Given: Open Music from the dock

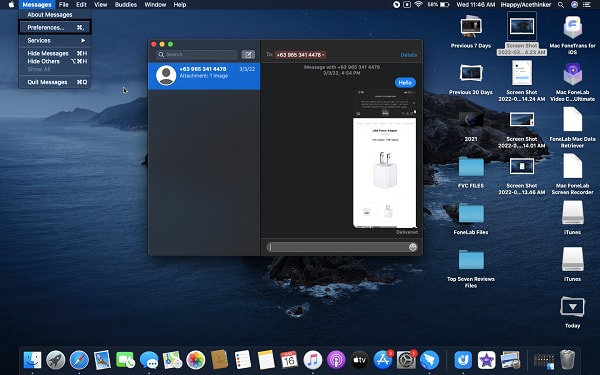Looking at the screenshot, I should 313,360.
